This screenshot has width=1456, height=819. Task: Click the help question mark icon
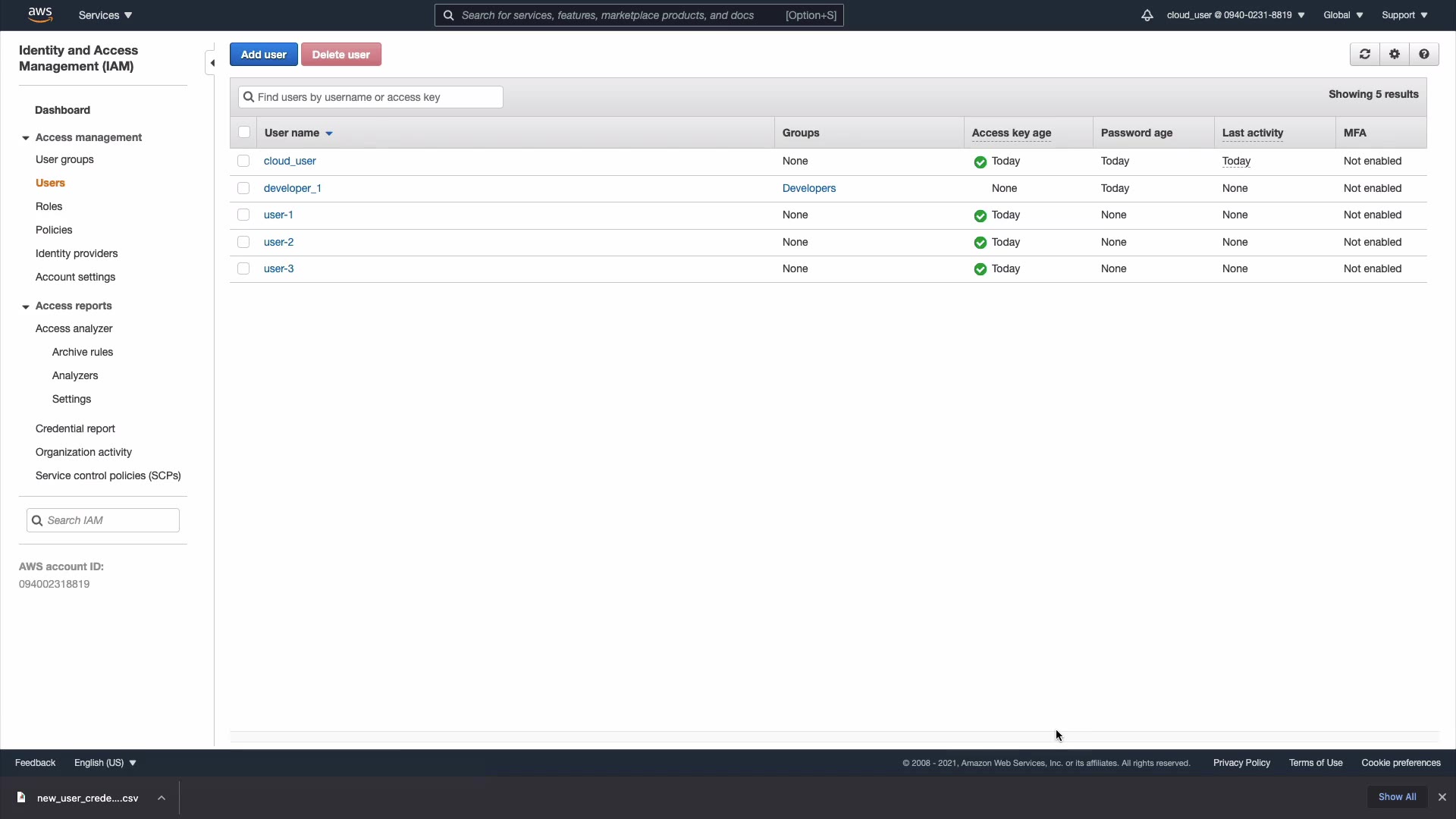(1423, 55)
